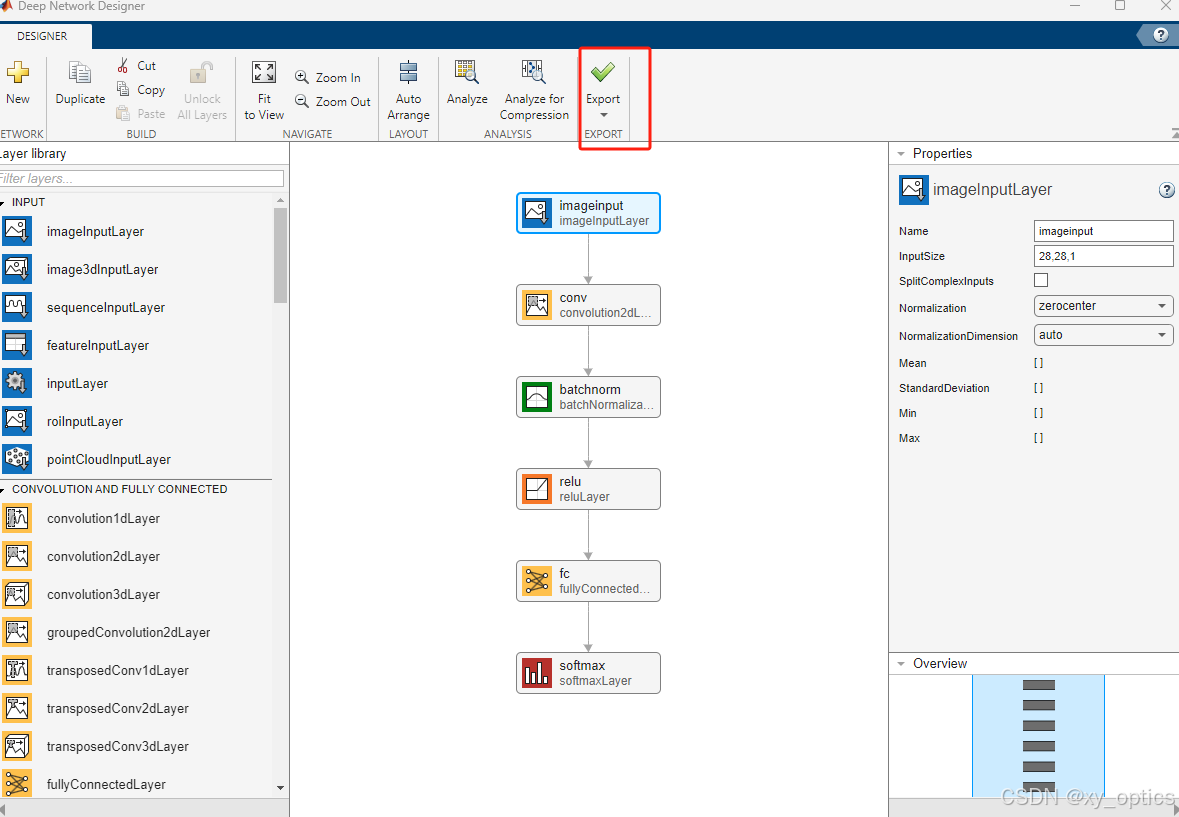The width and height of the screenshot is (1179, 817).
Task: Click the Mean value brackets
Action: point(1038,363)
